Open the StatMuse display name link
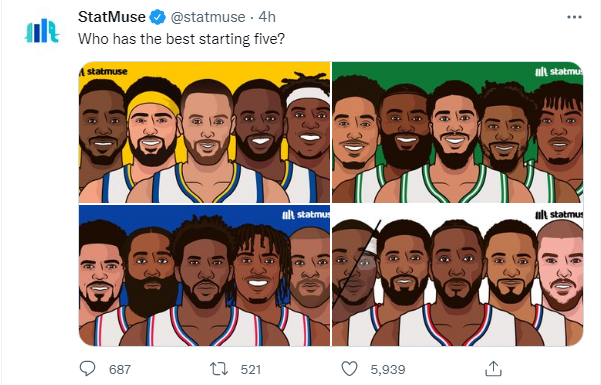The height and width of the screenshot is (385, 601). pyautogui.click(x=112, y=17)
